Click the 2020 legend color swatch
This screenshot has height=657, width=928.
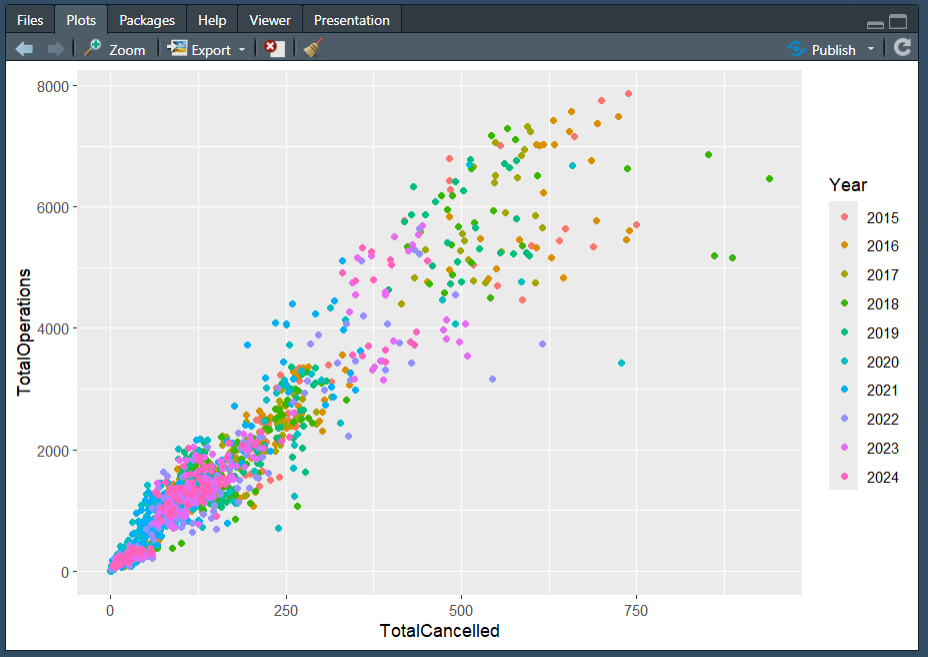coord(844,362)
